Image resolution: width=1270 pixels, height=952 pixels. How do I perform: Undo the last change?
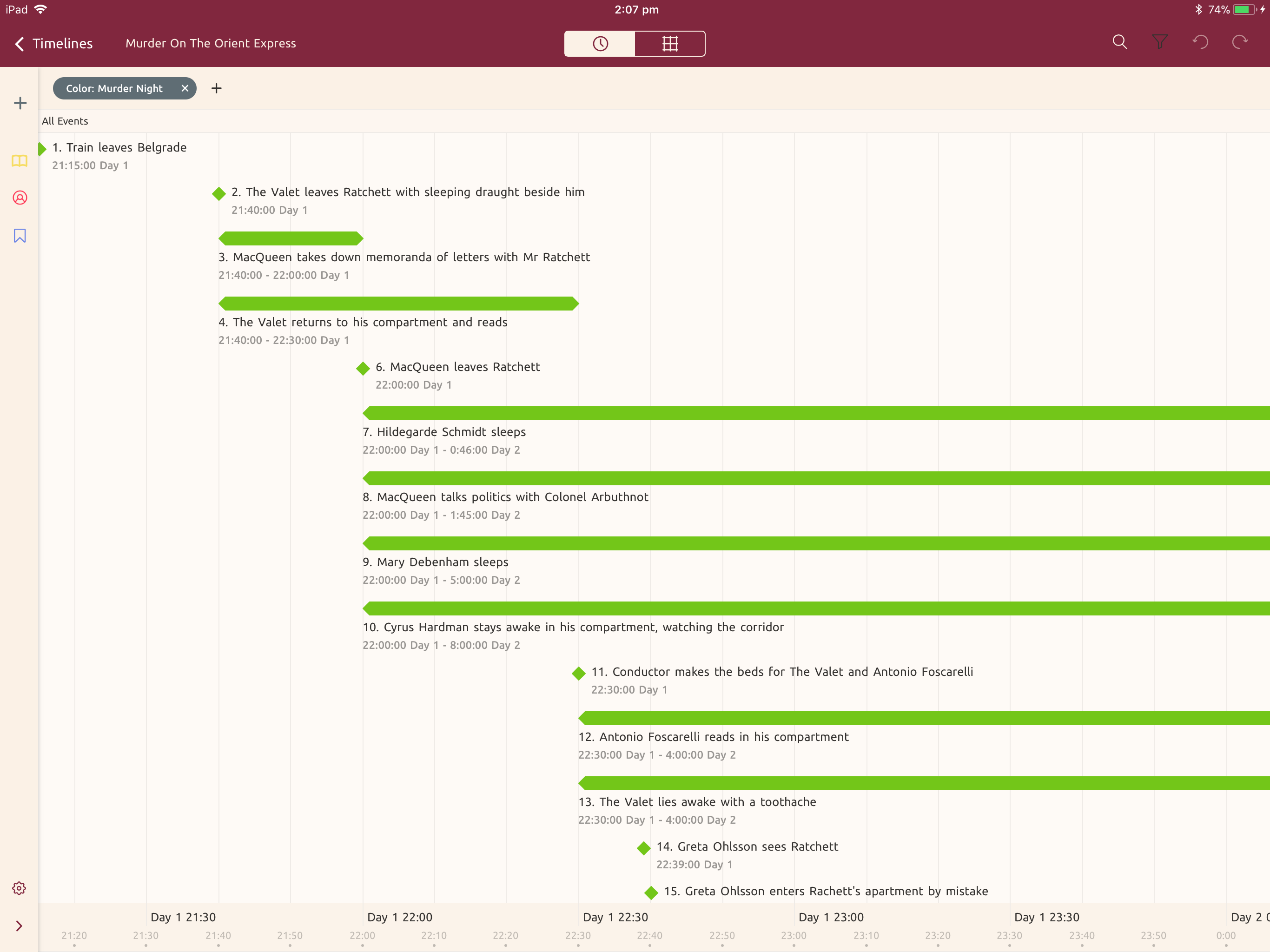tap(1200, 42)
